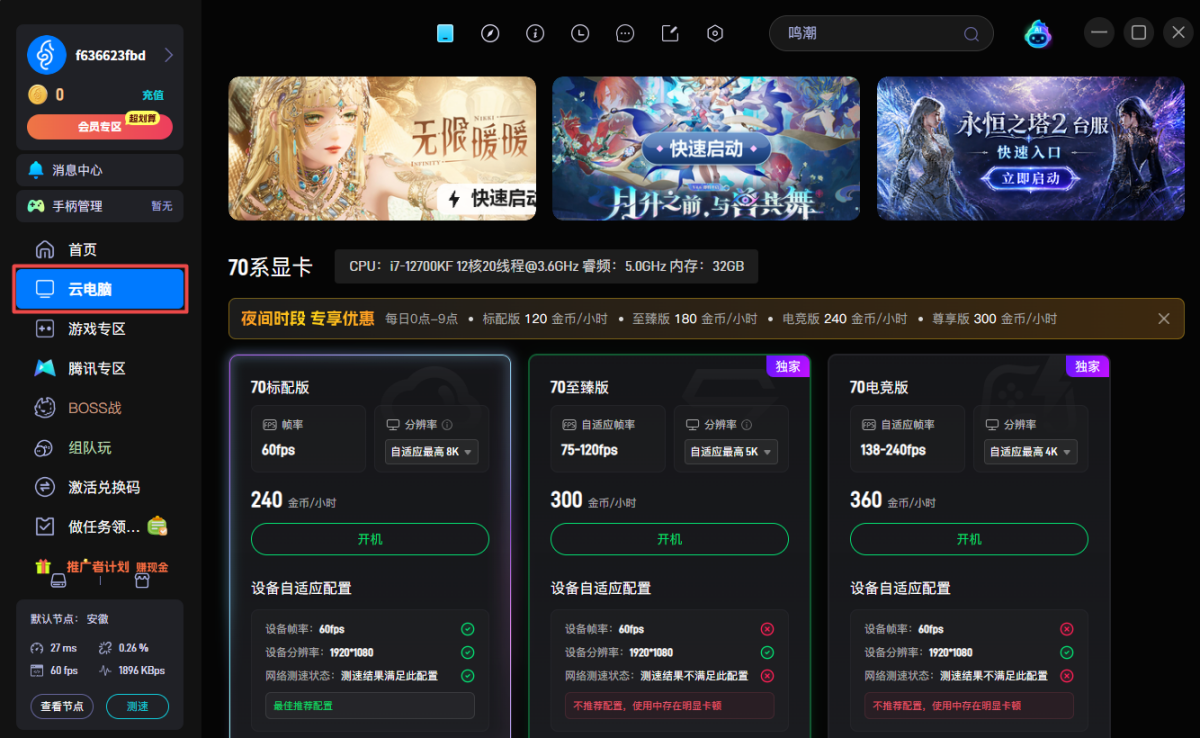Viewport: 1200px width, 738px height.
Task: Click 70系显卡 heading
Action: point(270,267)
